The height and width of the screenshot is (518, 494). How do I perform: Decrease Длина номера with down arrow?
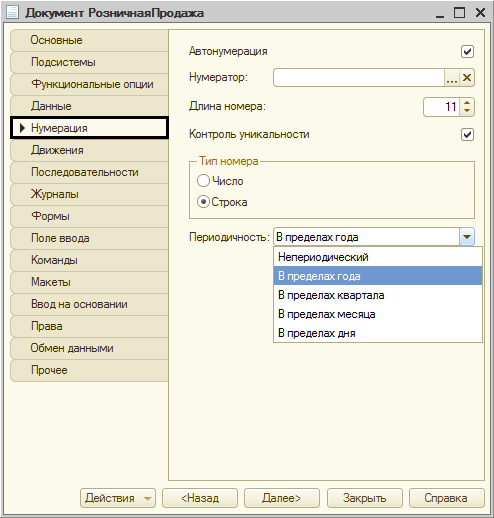pos(467,111)
